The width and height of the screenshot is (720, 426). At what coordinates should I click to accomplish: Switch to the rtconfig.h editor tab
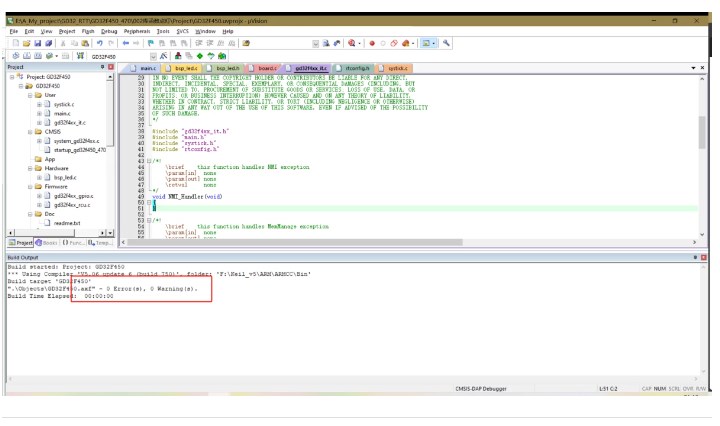click(x=357, y=68)
